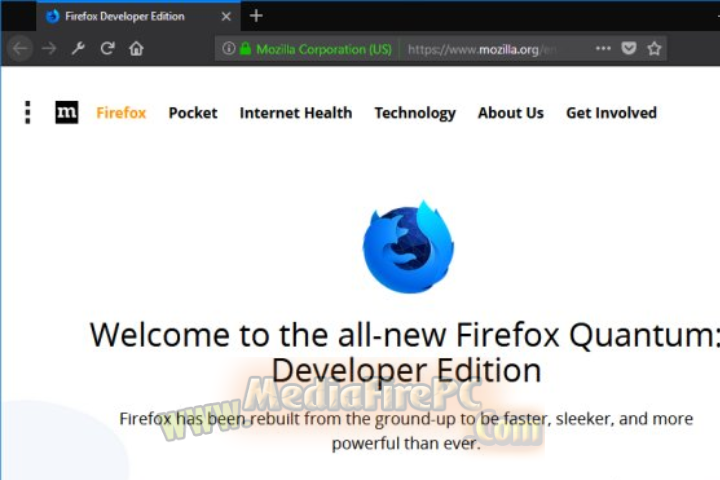Screen dimensions: 720x480
Task: Open page actions three-dots menu
Action: point(603,48)
